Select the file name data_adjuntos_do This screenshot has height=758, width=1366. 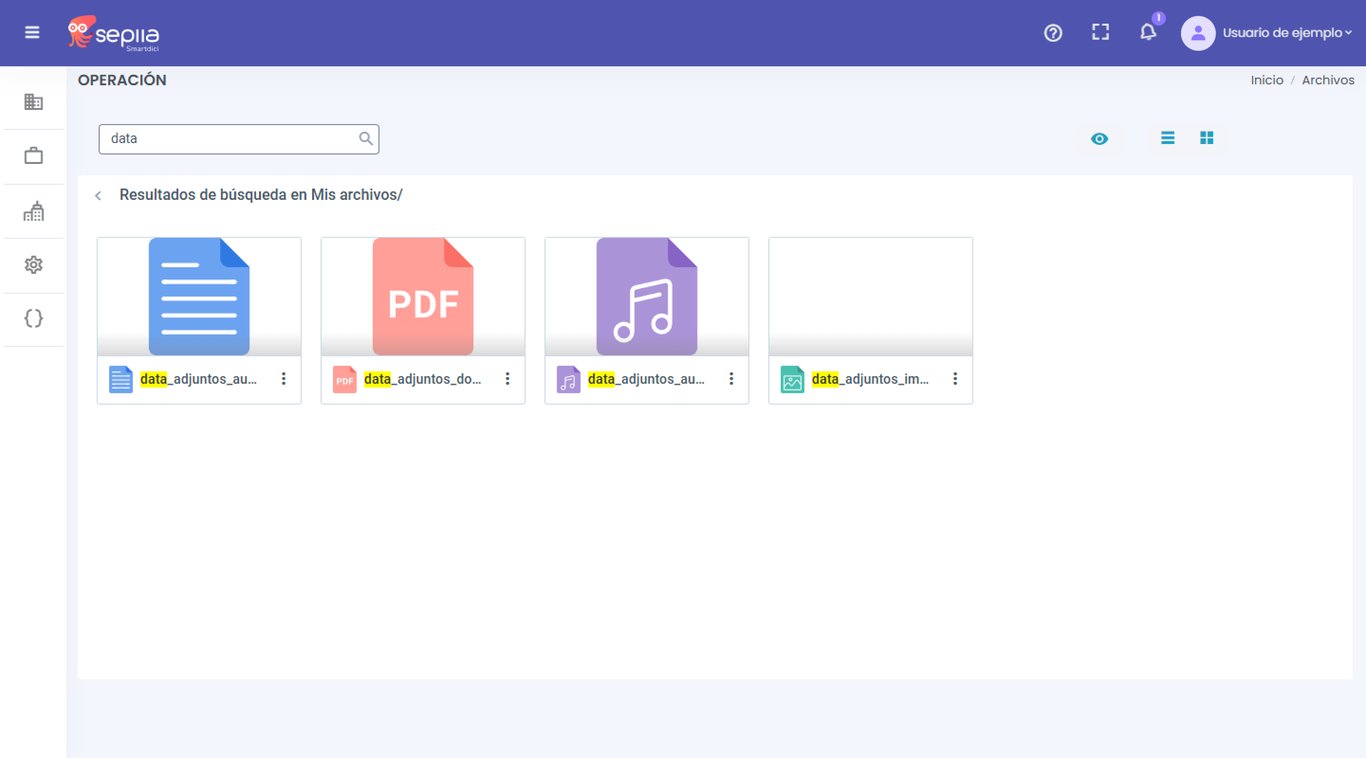click(x=423, y=380)
